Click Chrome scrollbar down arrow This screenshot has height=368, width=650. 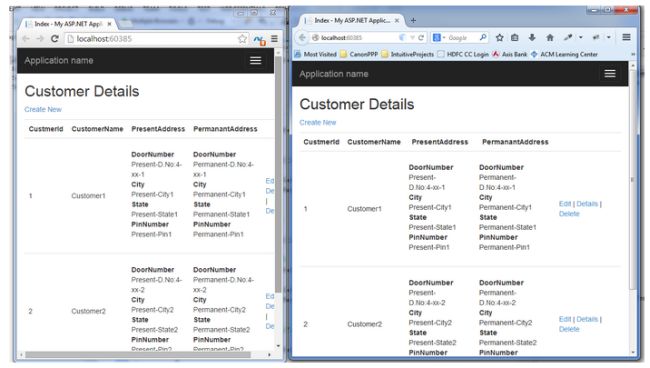[x=278, y=346]
